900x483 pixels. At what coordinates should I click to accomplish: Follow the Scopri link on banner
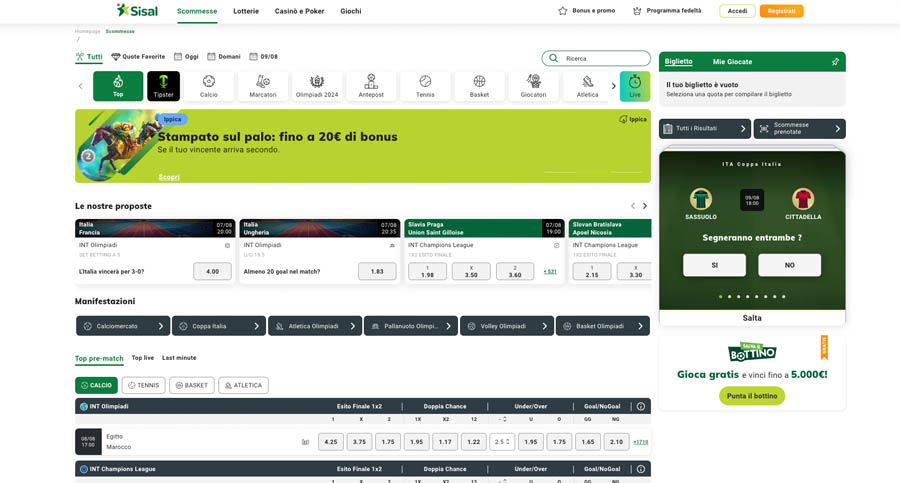coord(169,177)
